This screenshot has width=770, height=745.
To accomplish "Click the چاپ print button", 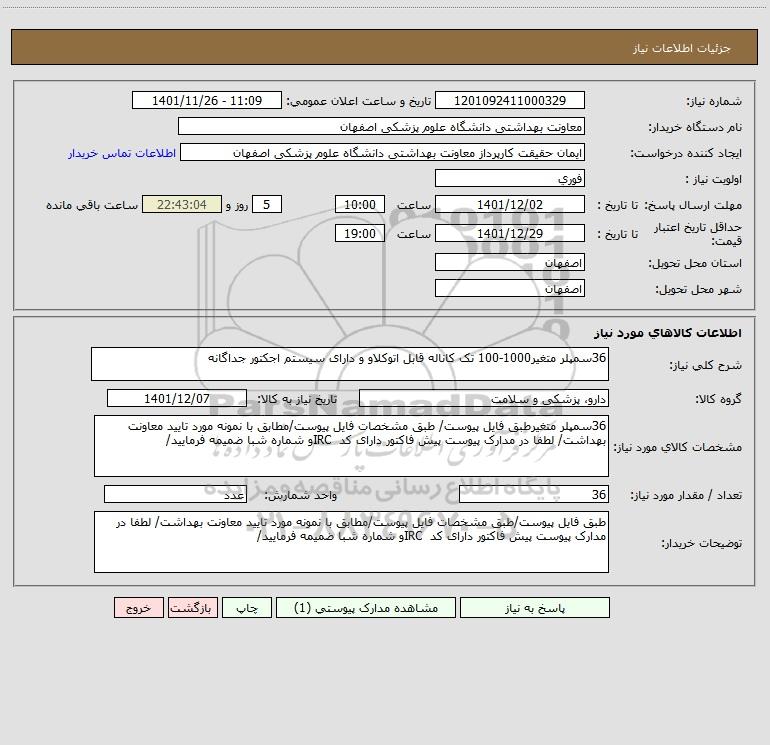I will 247,607.
